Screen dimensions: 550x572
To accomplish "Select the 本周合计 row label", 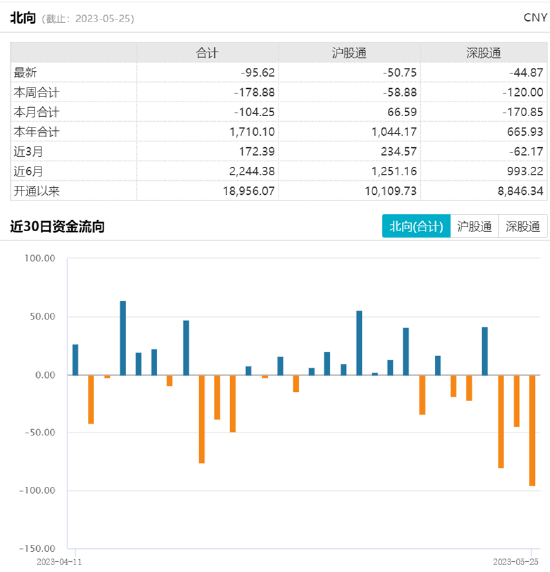I will (36, 92).
